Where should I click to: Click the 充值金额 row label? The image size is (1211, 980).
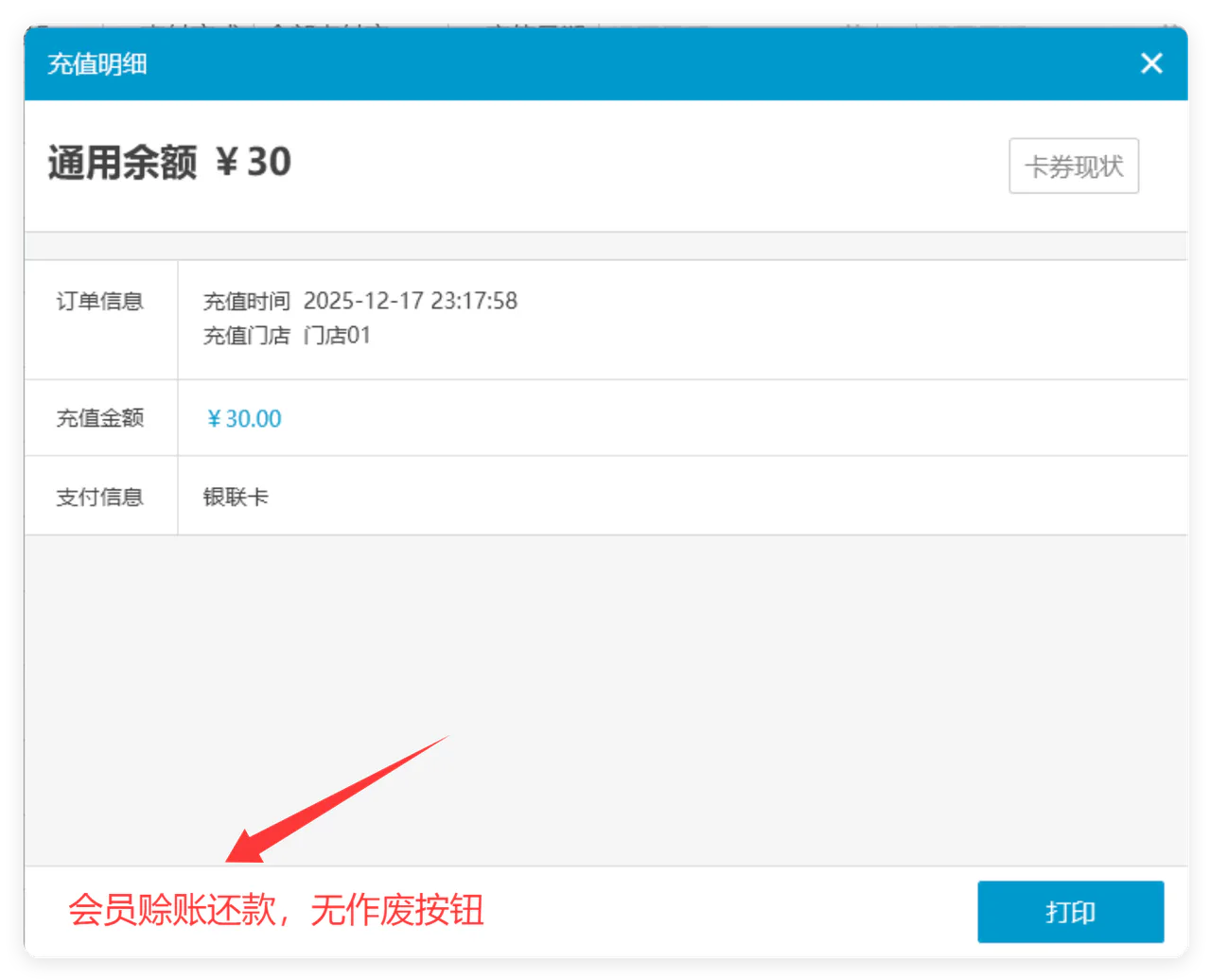100,418
